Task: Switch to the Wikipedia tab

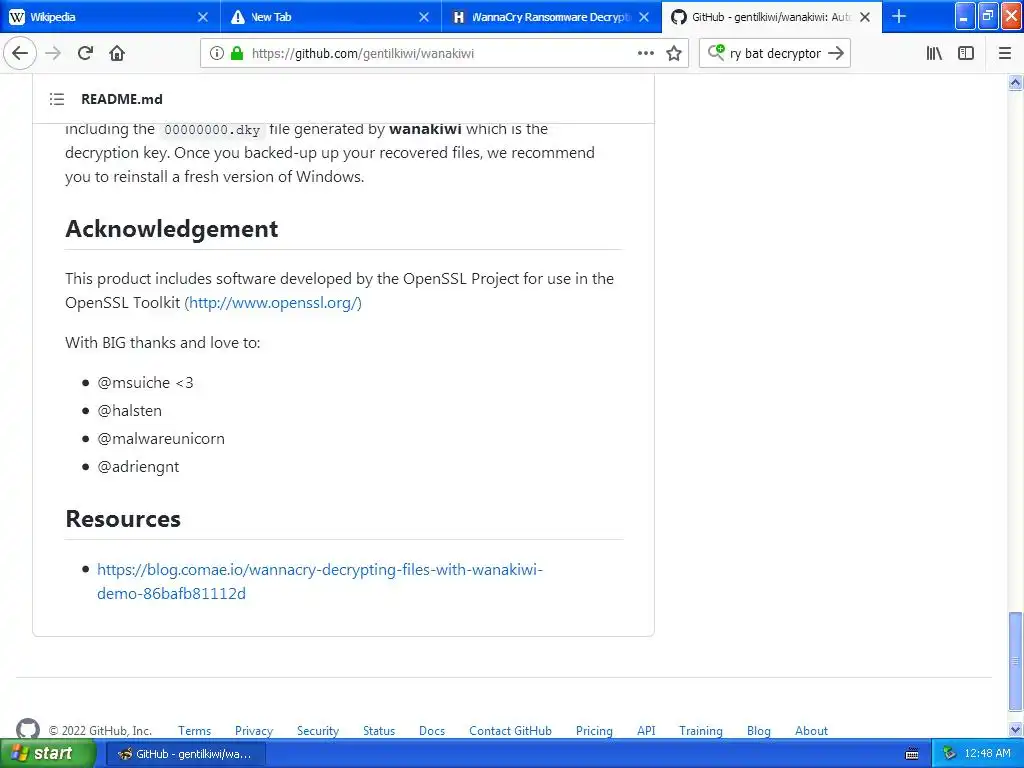Action: (x=111, y=17)
